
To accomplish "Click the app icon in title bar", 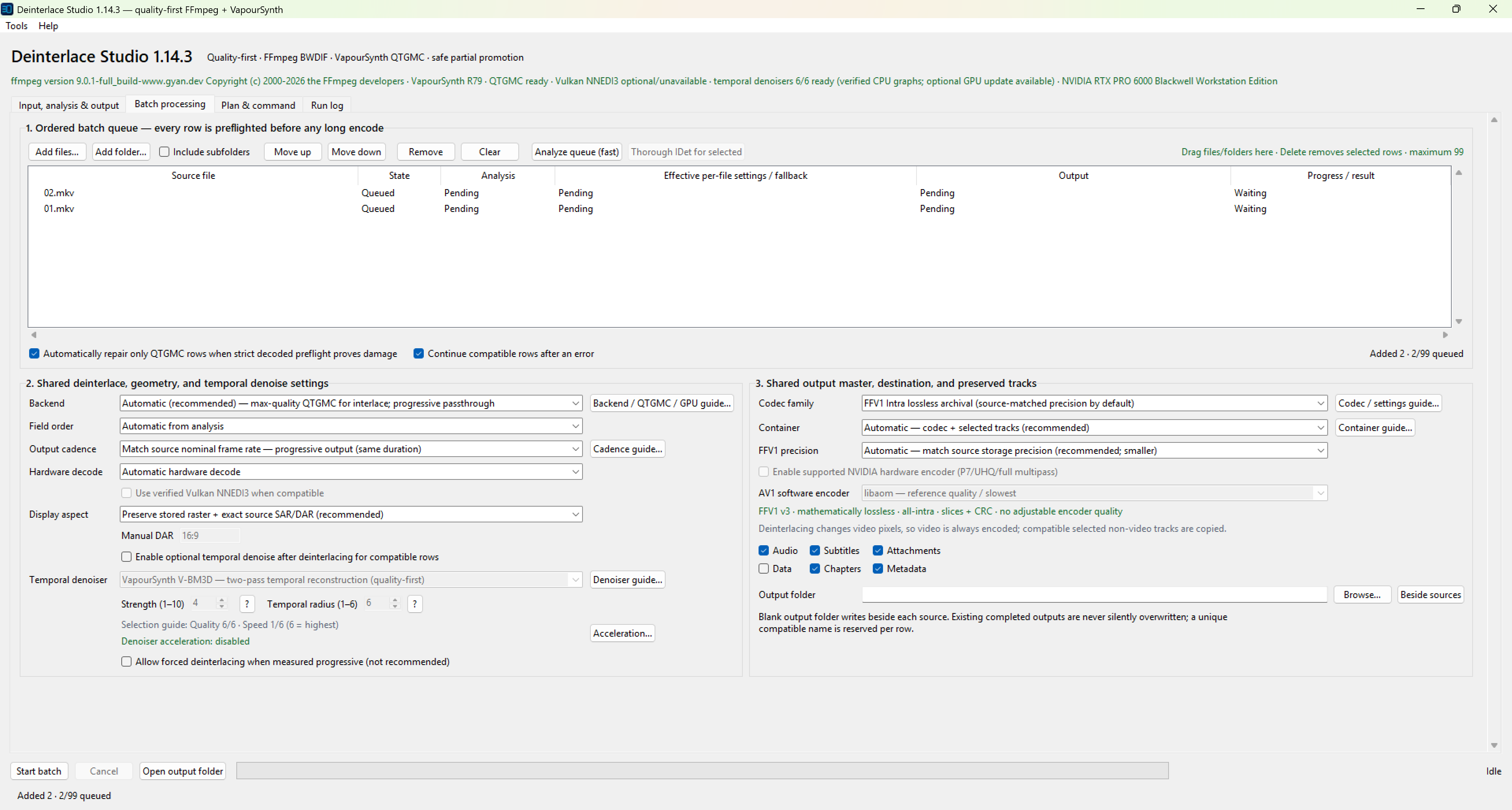I will [x=7, y=9].
